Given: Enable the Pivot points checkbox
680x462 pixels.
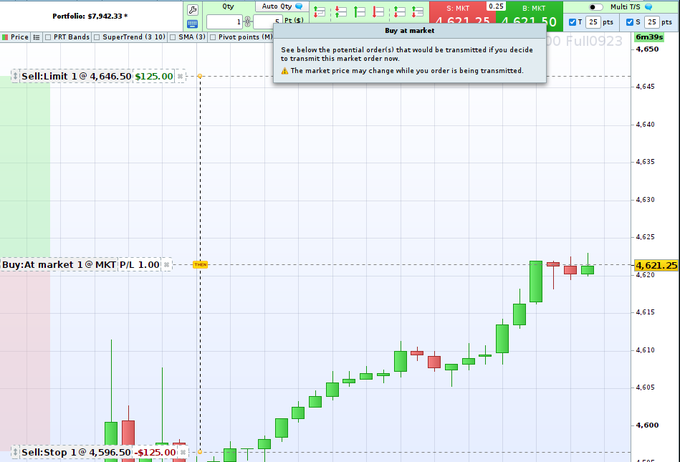Looking at the screenshot, I should (212, 37).
